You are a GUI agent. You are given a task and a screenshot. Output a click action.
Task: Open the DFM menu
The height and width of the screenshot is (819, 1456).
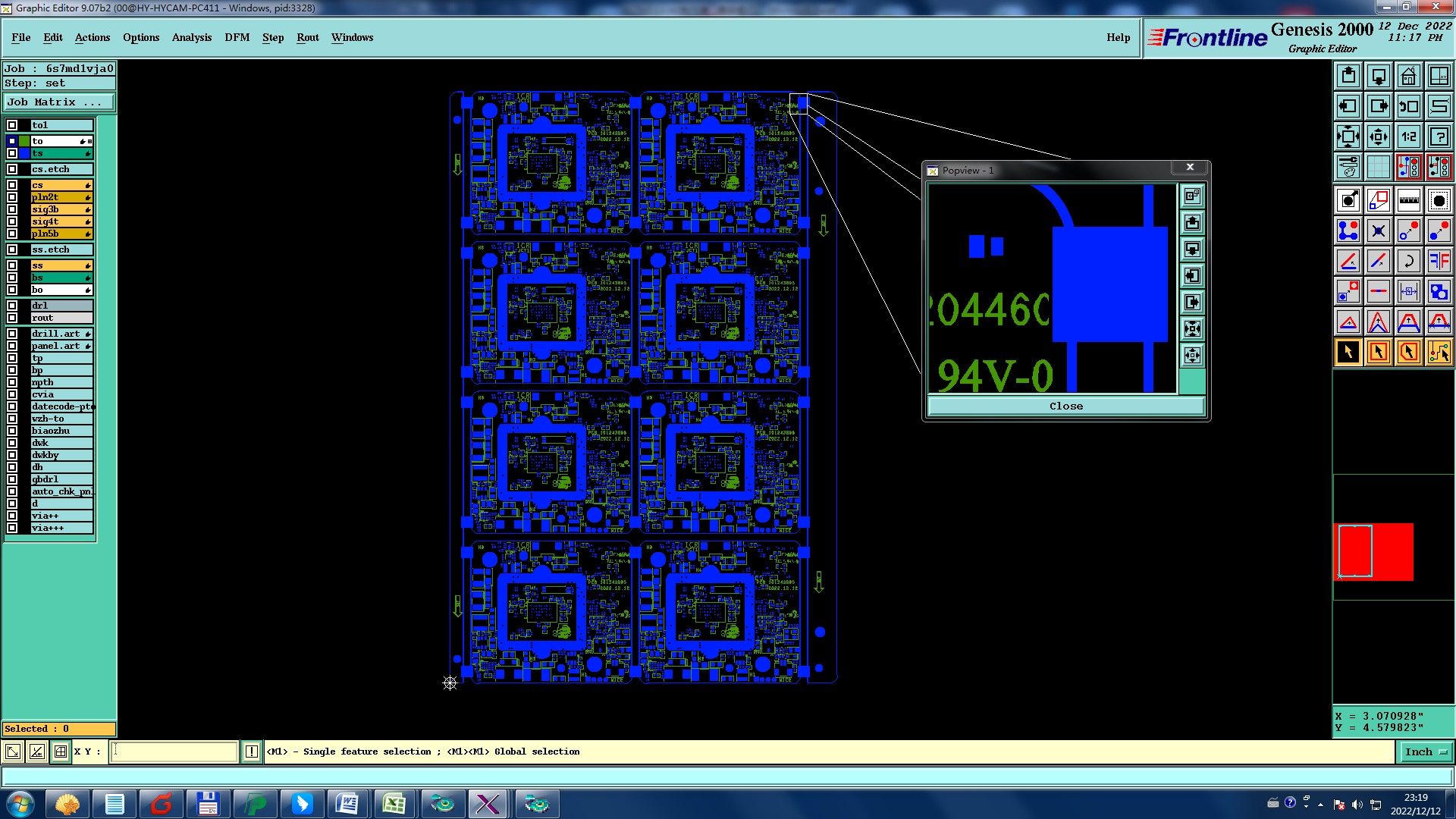coord(237,37)
